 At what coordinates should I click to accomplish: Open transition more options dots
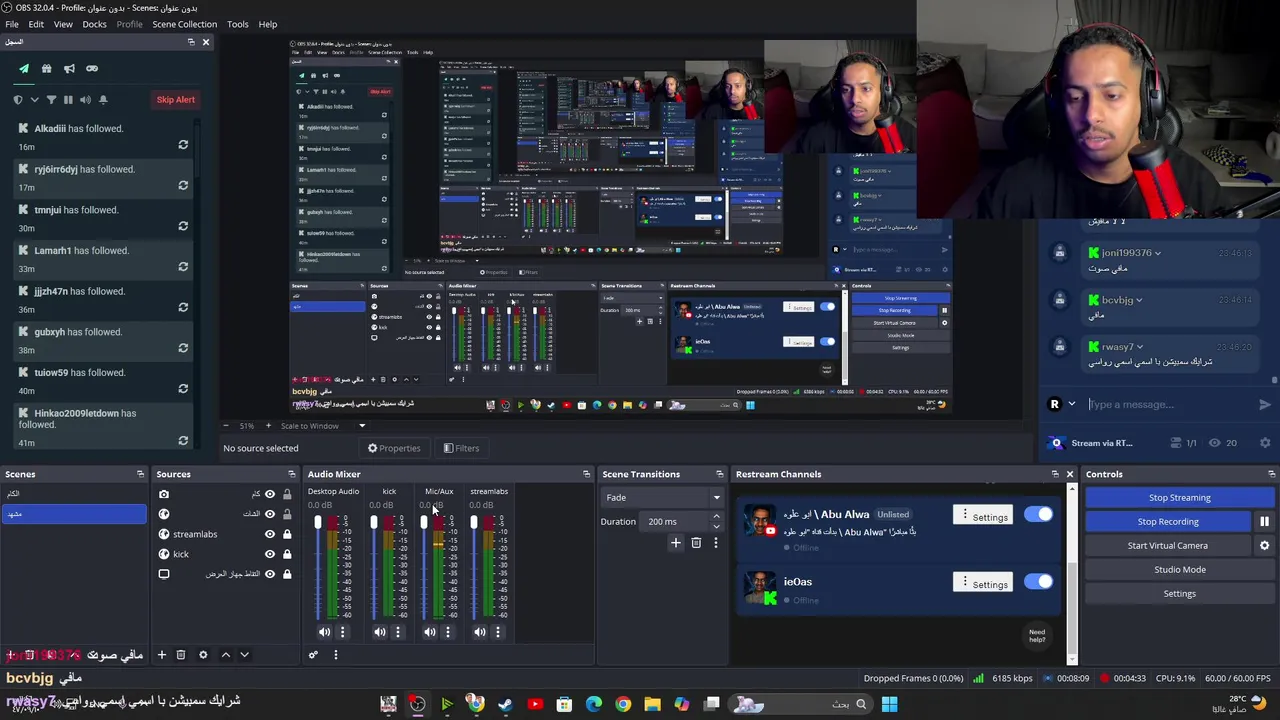[x=715, y=543]
